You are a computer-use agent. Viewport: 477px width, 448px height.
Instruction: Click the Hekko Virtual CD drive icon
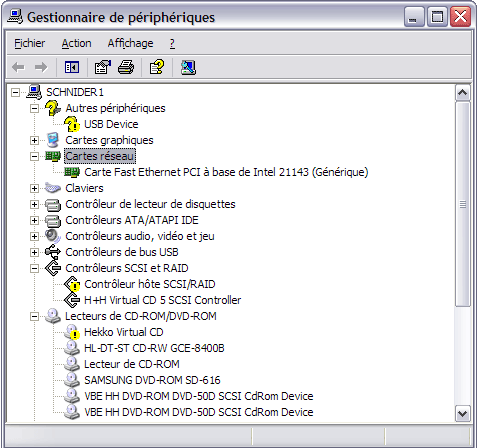[72, 332]
